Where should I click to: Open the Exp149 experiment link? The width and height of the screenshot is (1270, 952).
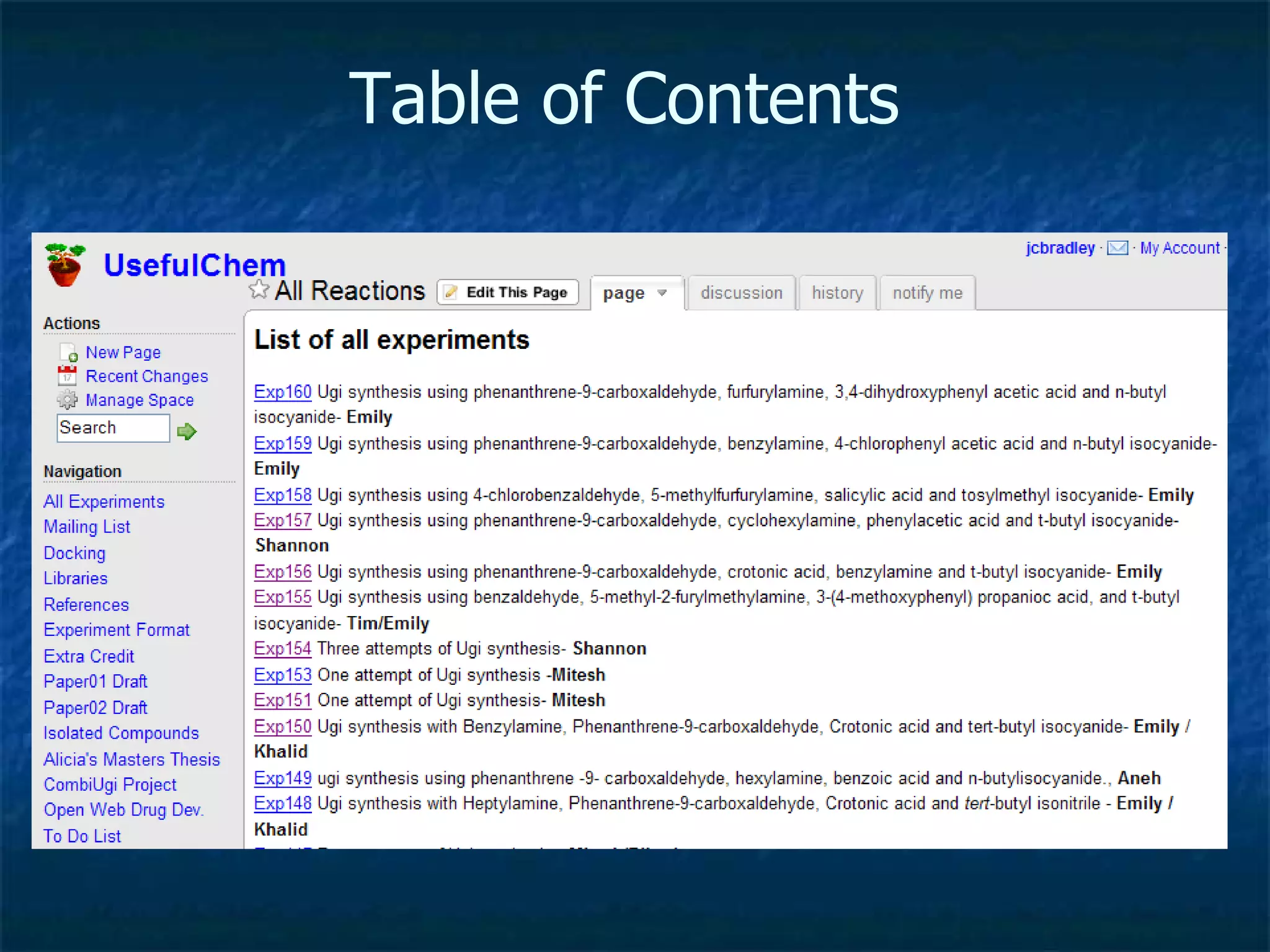[283, 777]
